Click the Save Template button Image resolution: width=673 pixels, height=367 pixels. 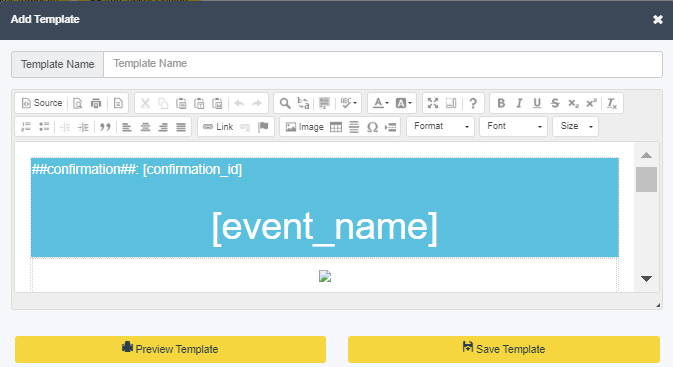click(x=504, y=349)
